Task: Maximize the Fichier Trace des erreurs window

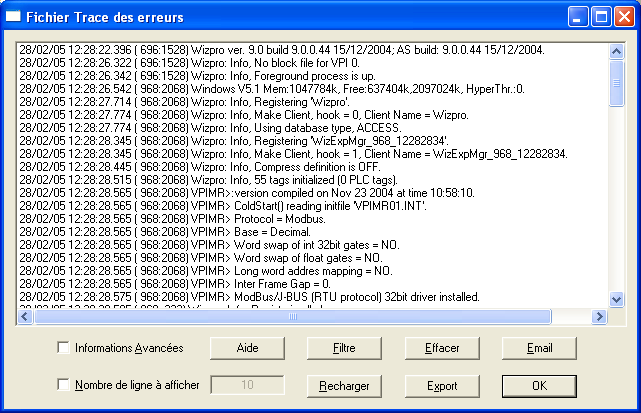Action: [601, 17]
